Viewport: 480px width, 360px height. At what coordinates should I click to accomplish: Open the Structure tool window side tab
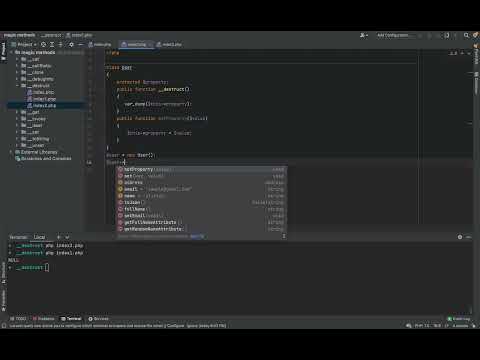pyautogui.click(x=3, y=273)
